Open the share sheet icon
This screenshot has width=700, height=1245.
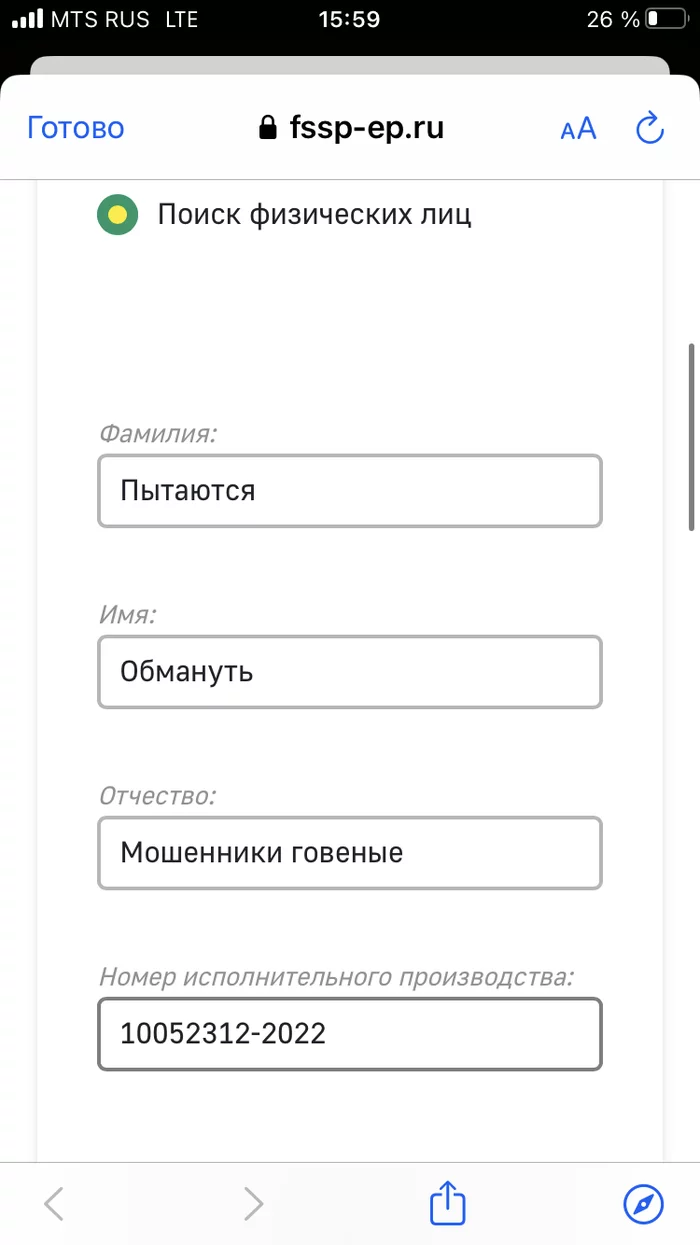coord(446,1204)
